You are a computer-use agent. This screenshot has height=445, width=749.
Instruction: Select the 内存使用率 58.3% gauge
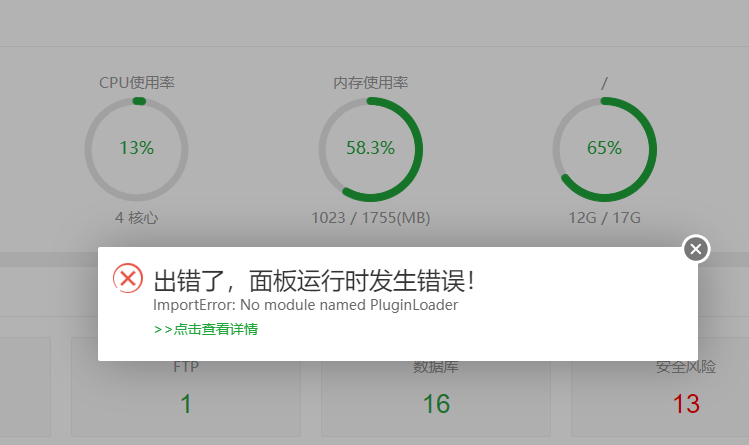[x=371, y=149]
